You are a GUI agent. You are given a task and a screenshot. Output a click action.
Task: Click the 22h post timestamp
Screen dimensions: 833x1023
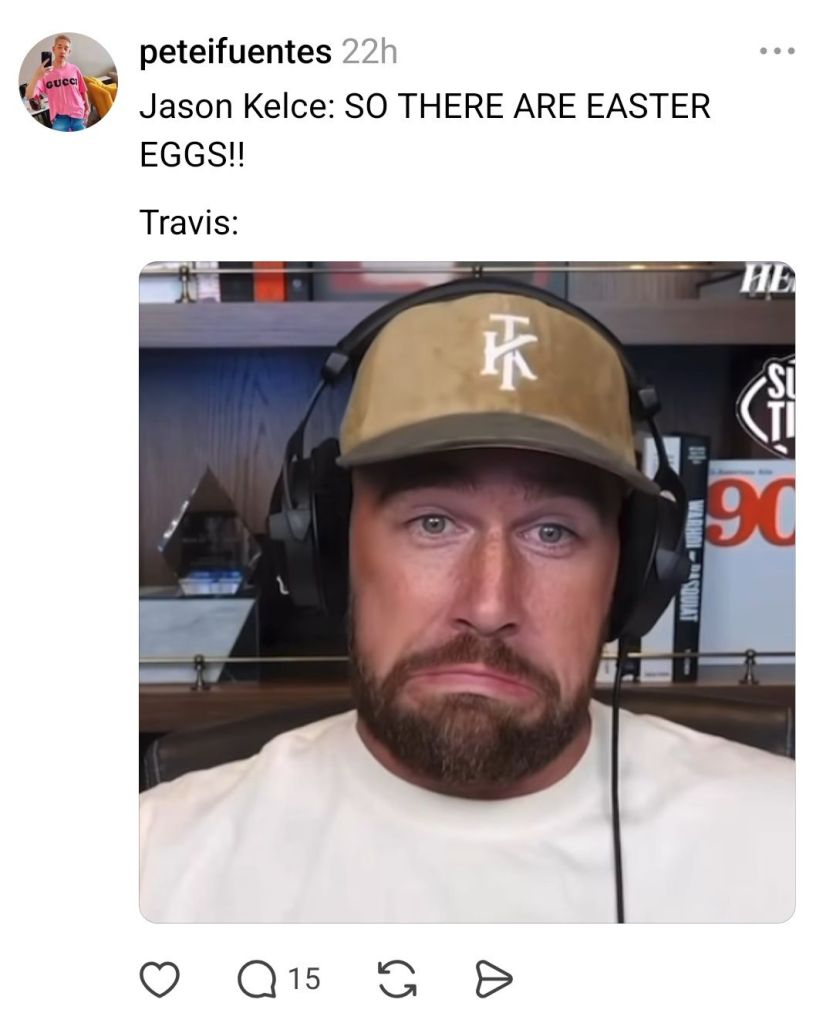[369, 52]
